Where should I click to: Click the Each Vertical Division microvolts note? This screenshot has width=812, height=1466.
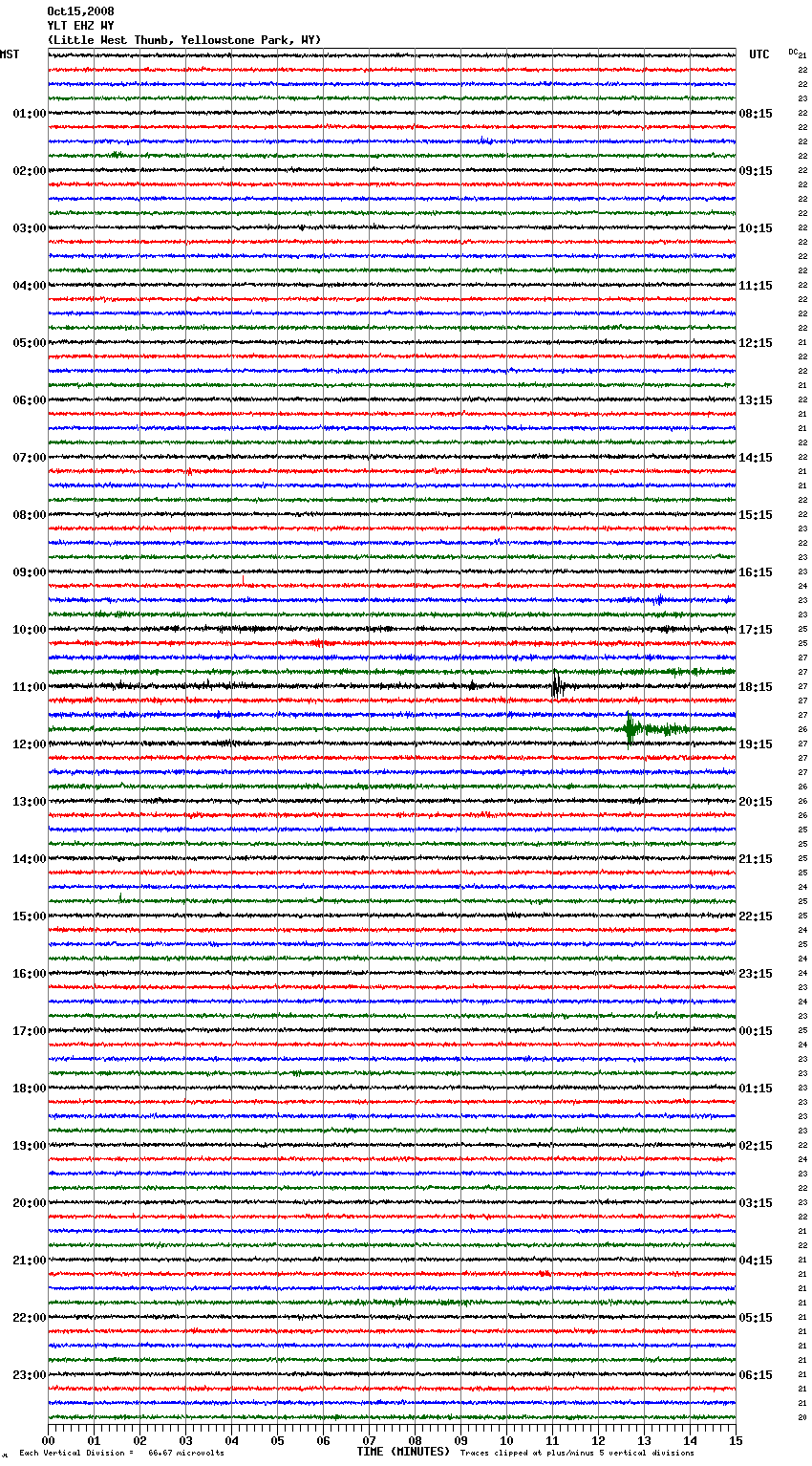pyautogui.click(x=121, y=1454)
